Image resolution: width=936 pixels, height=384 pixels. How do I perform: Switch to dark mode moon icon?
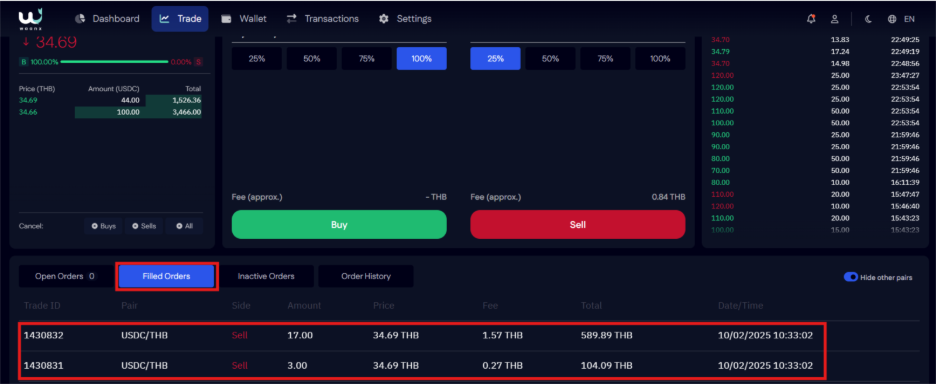pyautogui.click(x=869, y=19)
